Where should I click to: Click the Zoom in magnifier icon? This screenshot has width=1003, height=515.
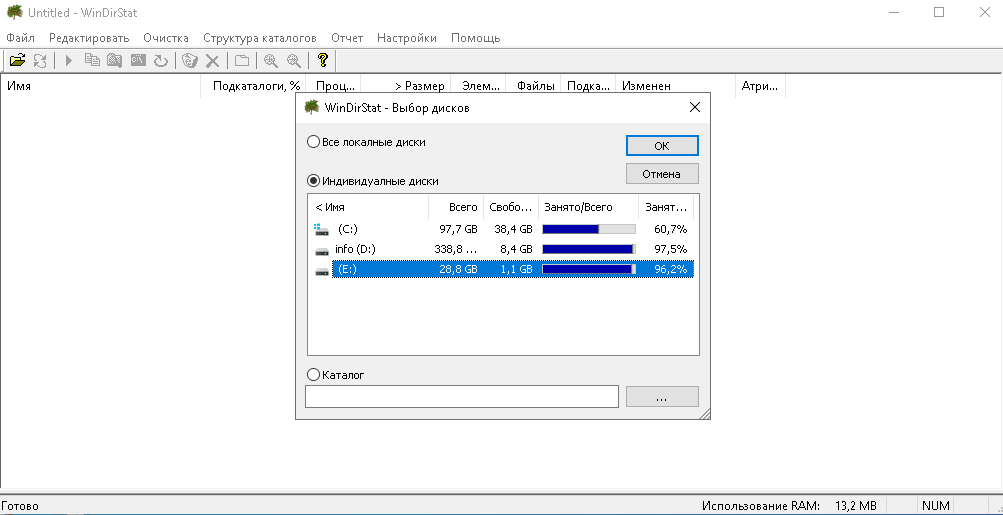coord(271,61)
